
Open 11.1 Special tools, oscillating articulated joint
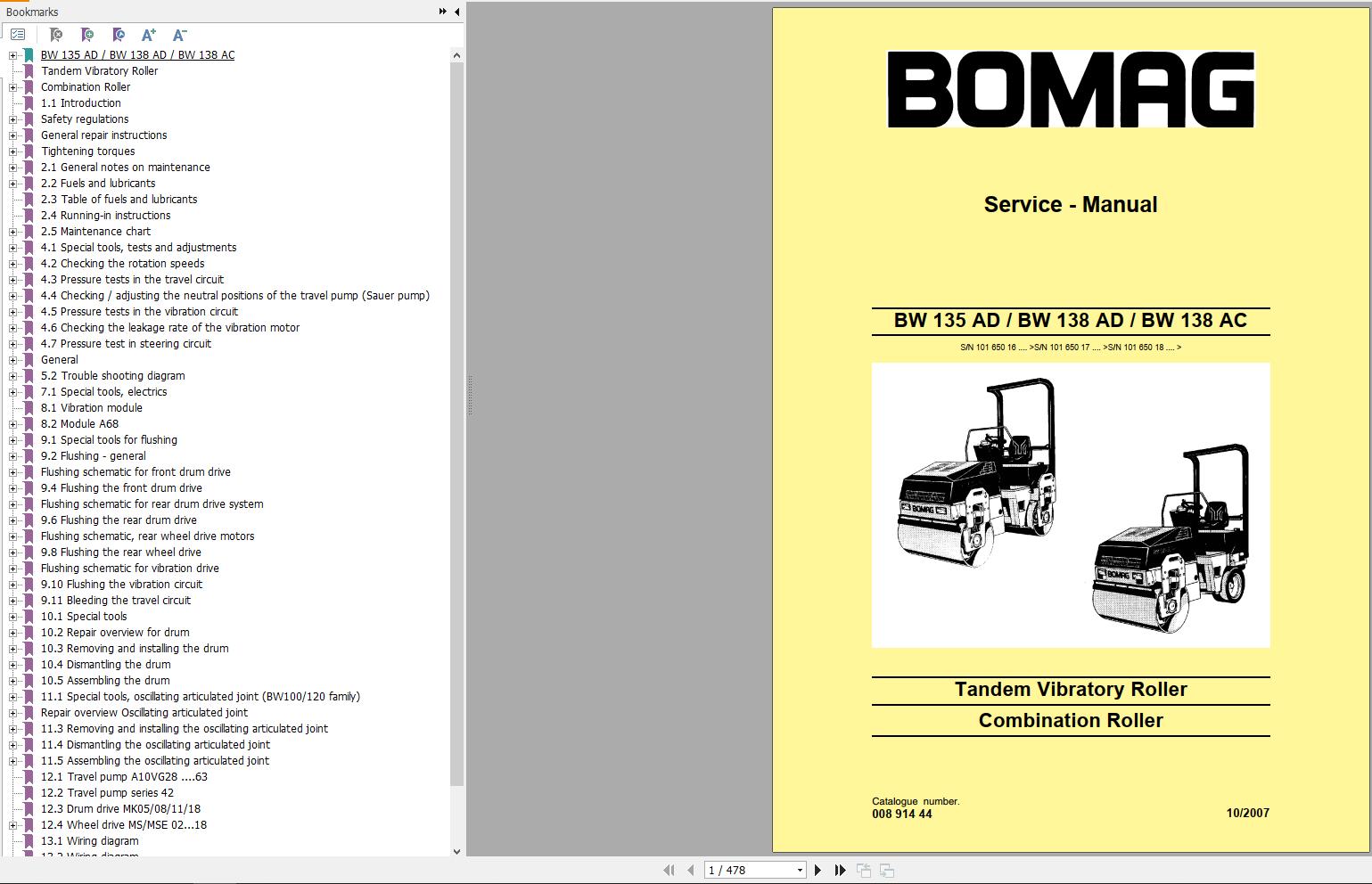(x=201, y=697)
